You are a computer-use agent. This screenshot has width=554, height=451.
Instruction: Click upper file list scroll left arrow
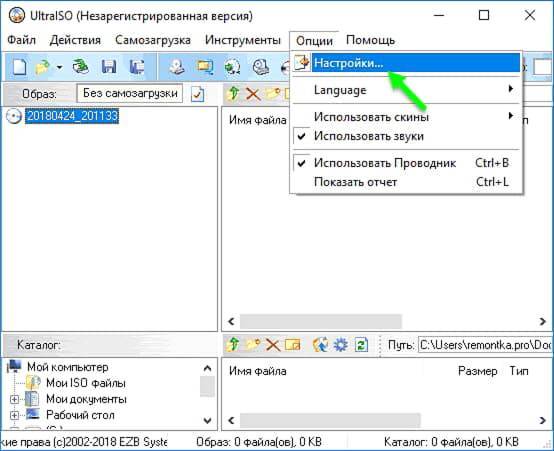[231, 321]
